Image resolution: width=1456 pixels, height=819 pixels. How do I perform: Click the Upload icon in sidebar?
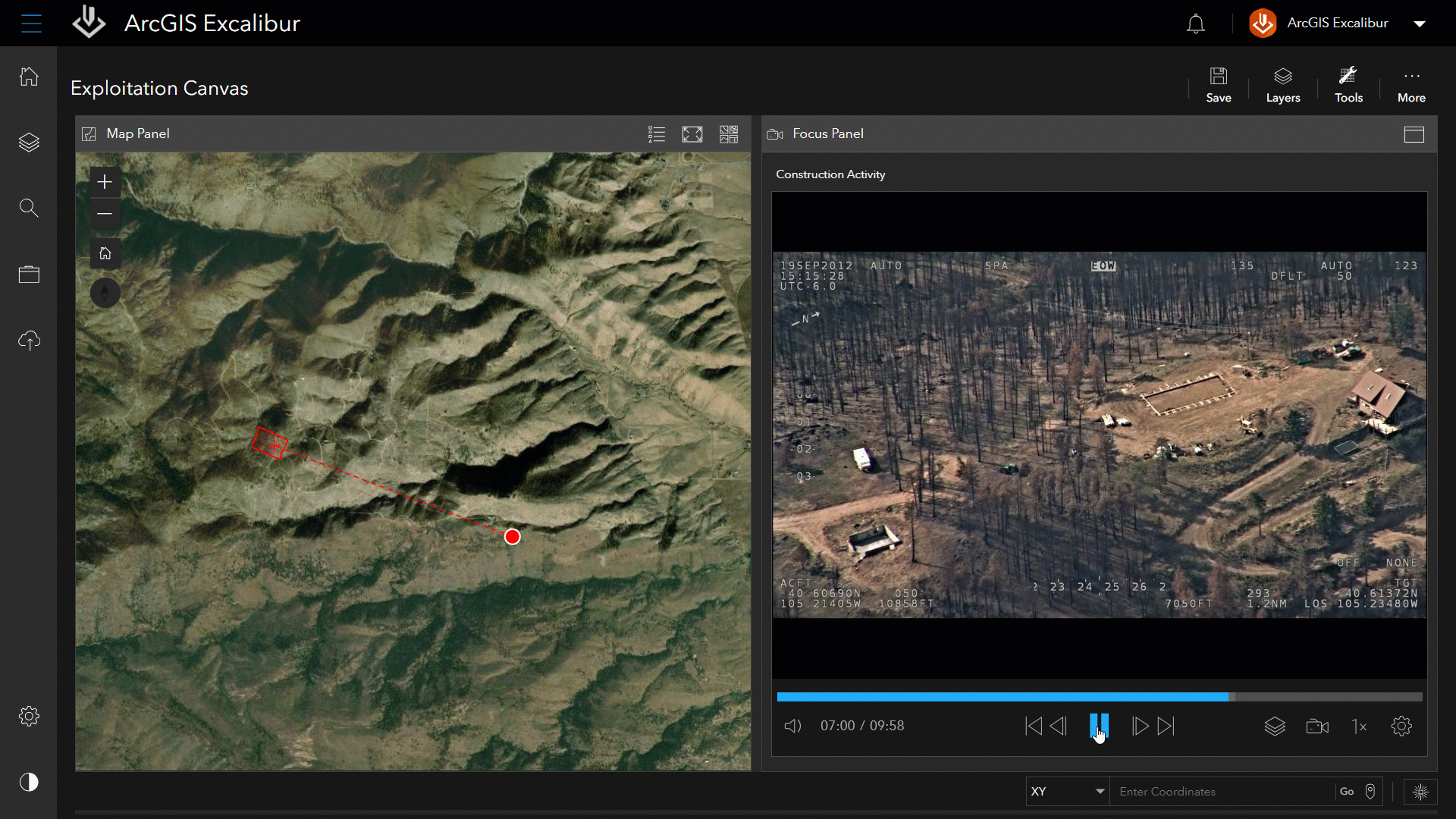click(28, 339)
